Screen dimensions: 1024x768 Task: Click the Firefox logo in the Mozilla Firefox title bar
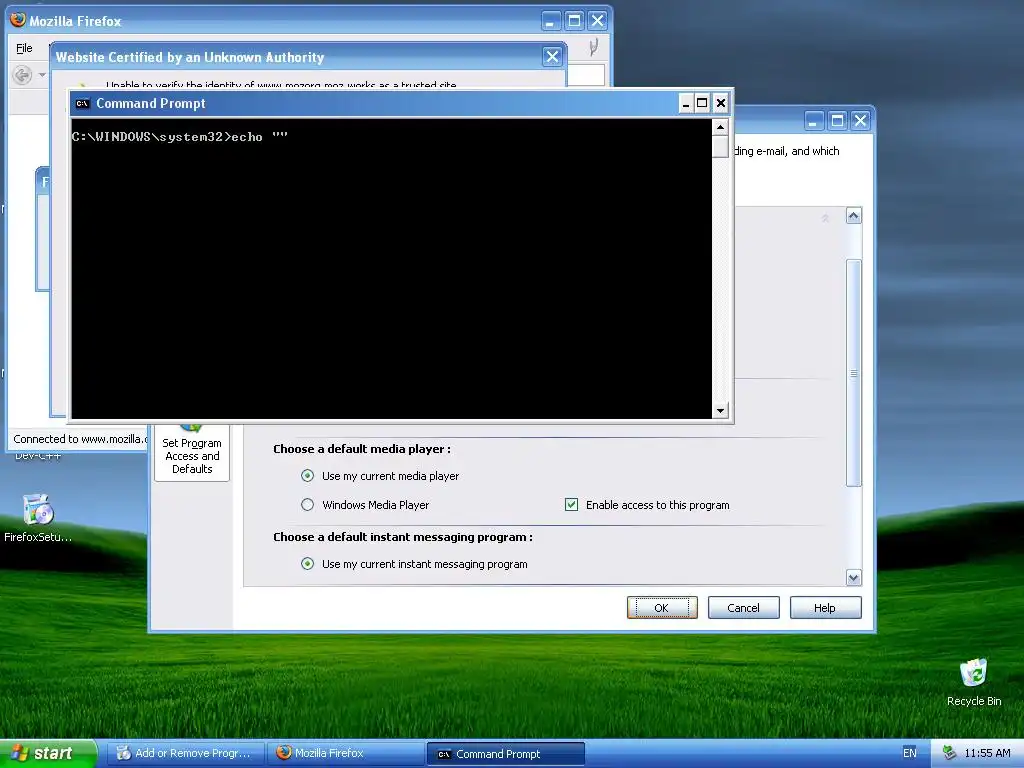coord(18,20)
